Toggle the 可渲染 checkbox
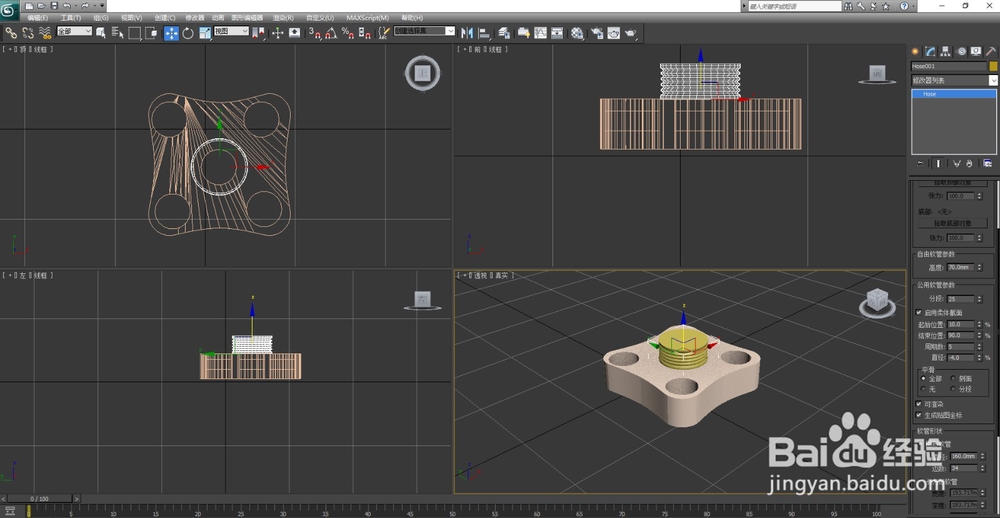Image resolution: width=1000 pixels, height=518 pixels. [919, 403]
